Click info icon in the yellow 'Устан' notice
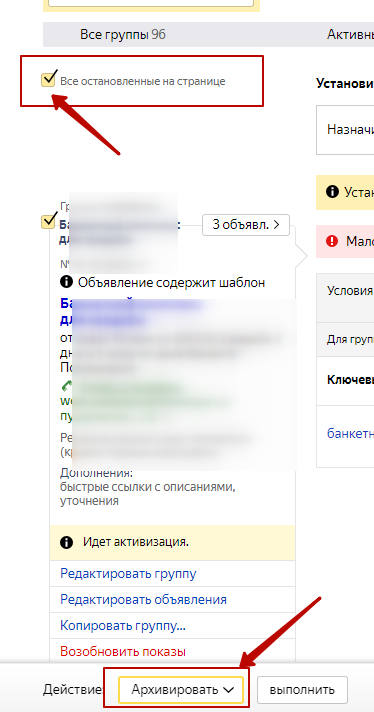This screenshot has width=374, height=712. point(332,192)
